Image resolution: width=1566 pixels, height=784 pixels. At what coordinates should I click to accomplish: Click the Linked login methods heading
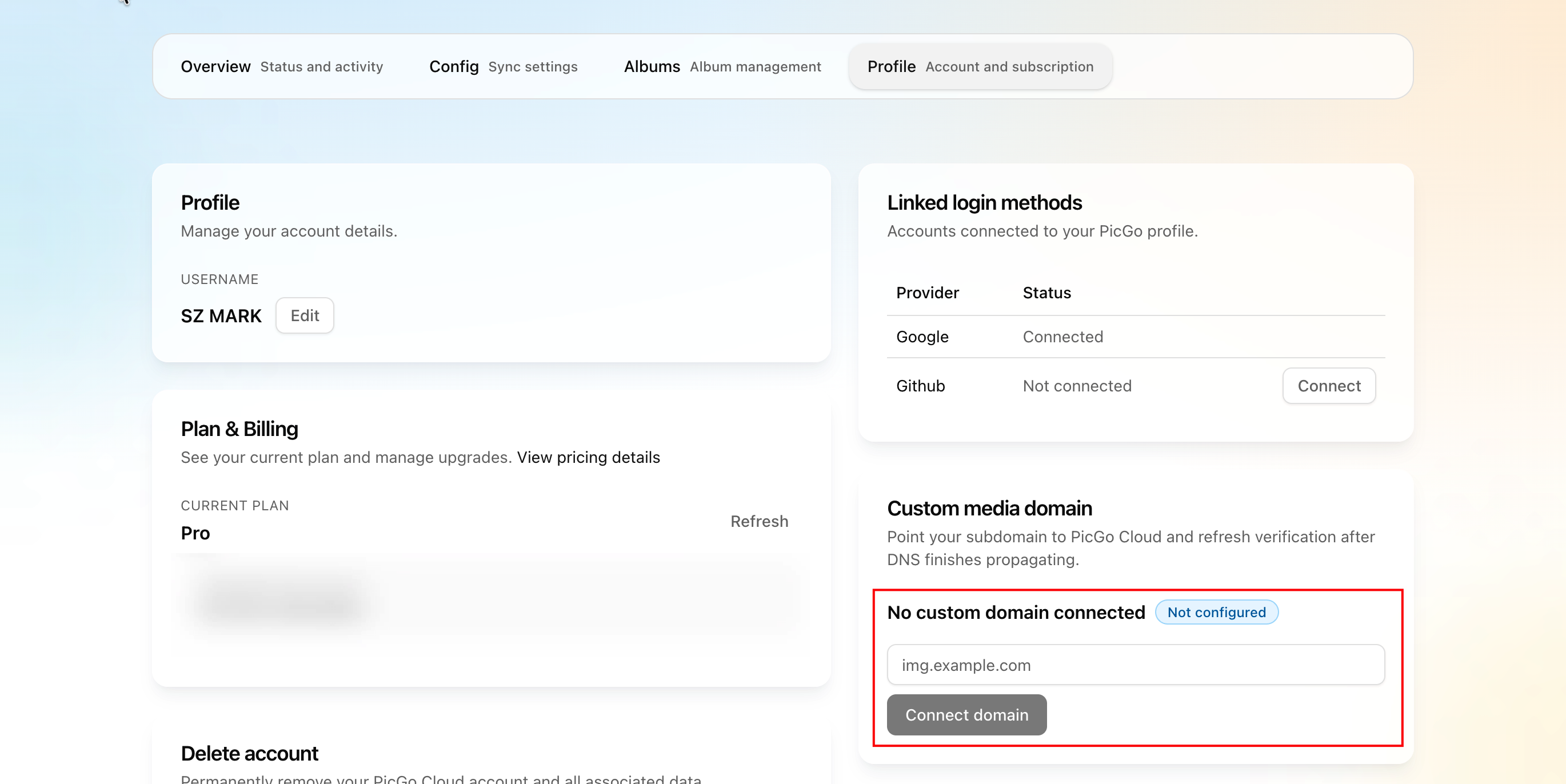(x=984, y=202)
